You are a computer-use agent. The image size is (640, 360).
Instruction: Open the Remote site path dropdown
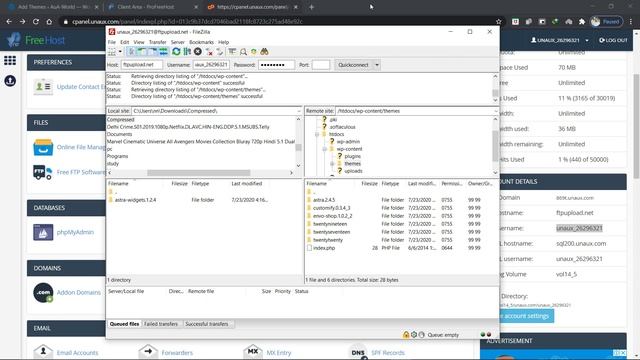tap(496, 111)
